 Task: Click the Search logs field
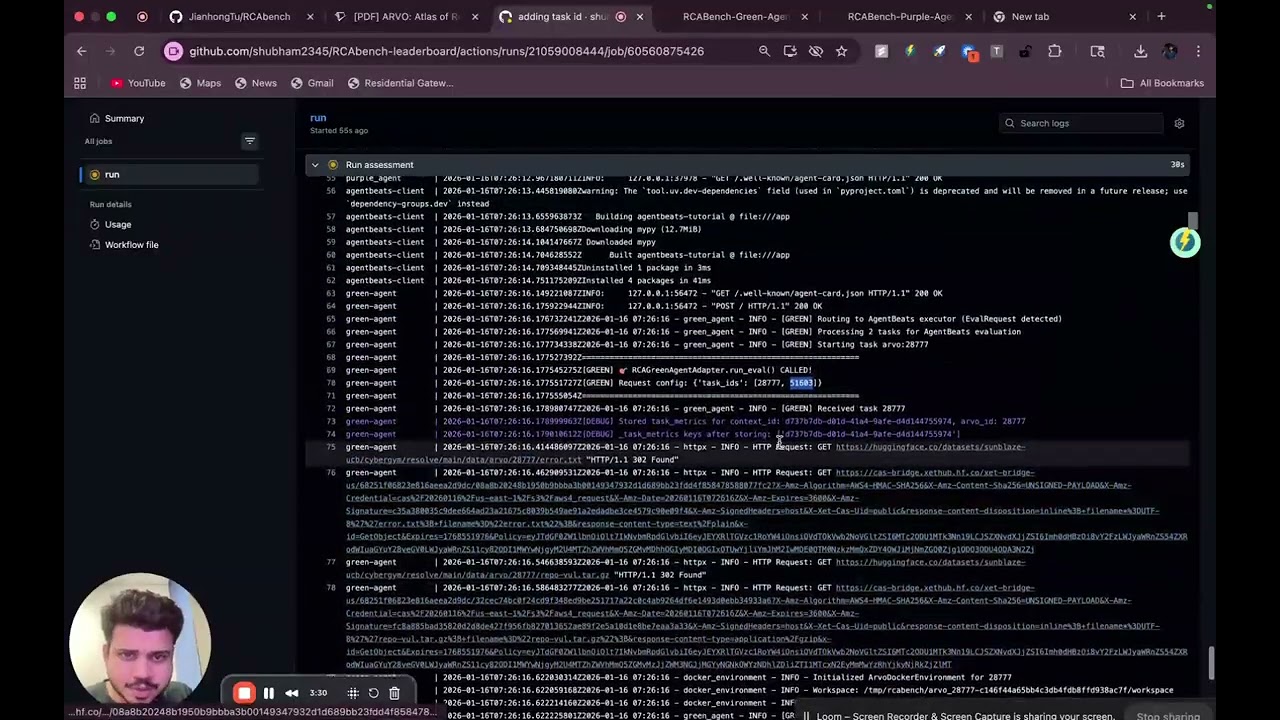1081,123
